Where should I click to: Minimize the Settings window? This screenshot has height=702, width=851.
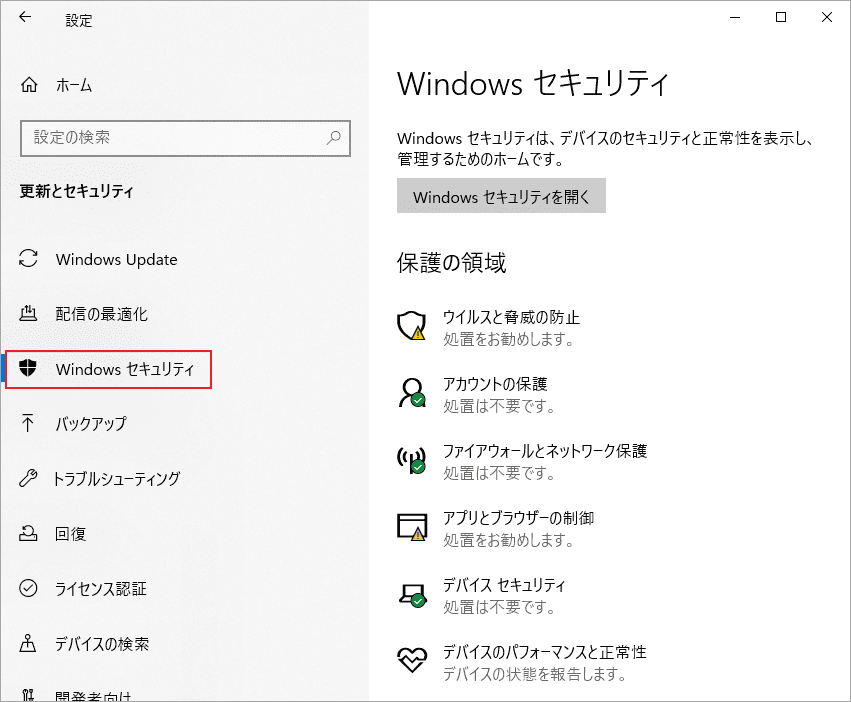point(735,17)
